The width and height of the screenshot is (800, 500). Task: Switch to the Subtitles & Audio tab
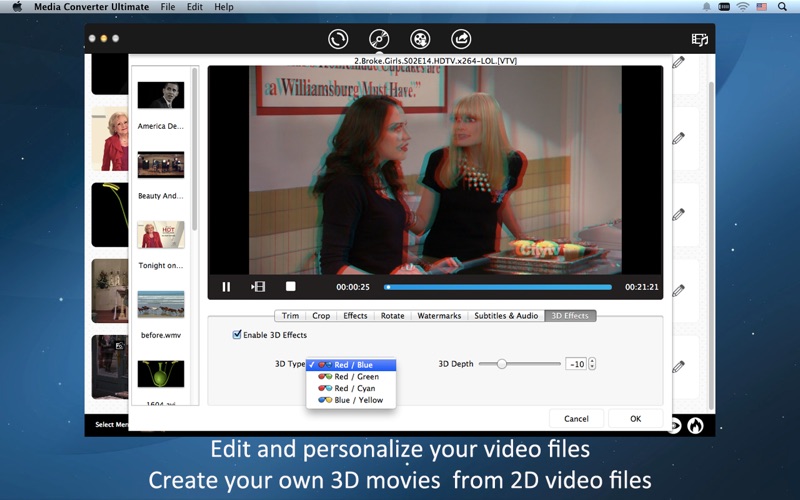click(506, 316)
